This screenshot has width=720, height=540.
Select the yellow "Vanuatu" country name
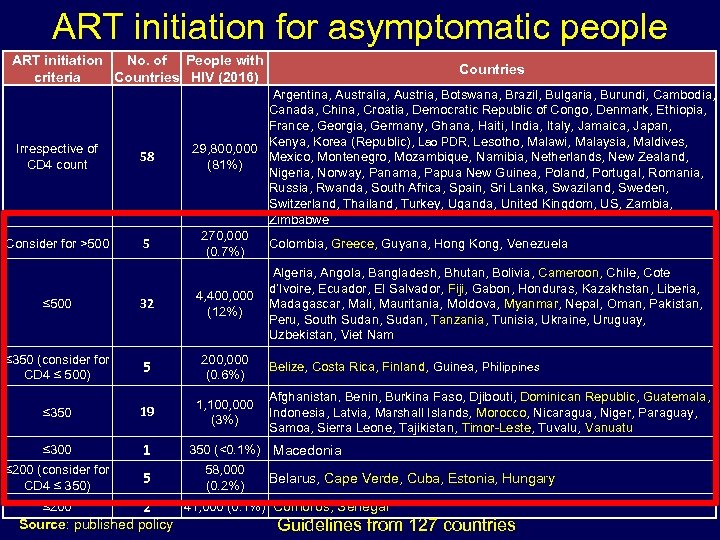pos(609,428)
